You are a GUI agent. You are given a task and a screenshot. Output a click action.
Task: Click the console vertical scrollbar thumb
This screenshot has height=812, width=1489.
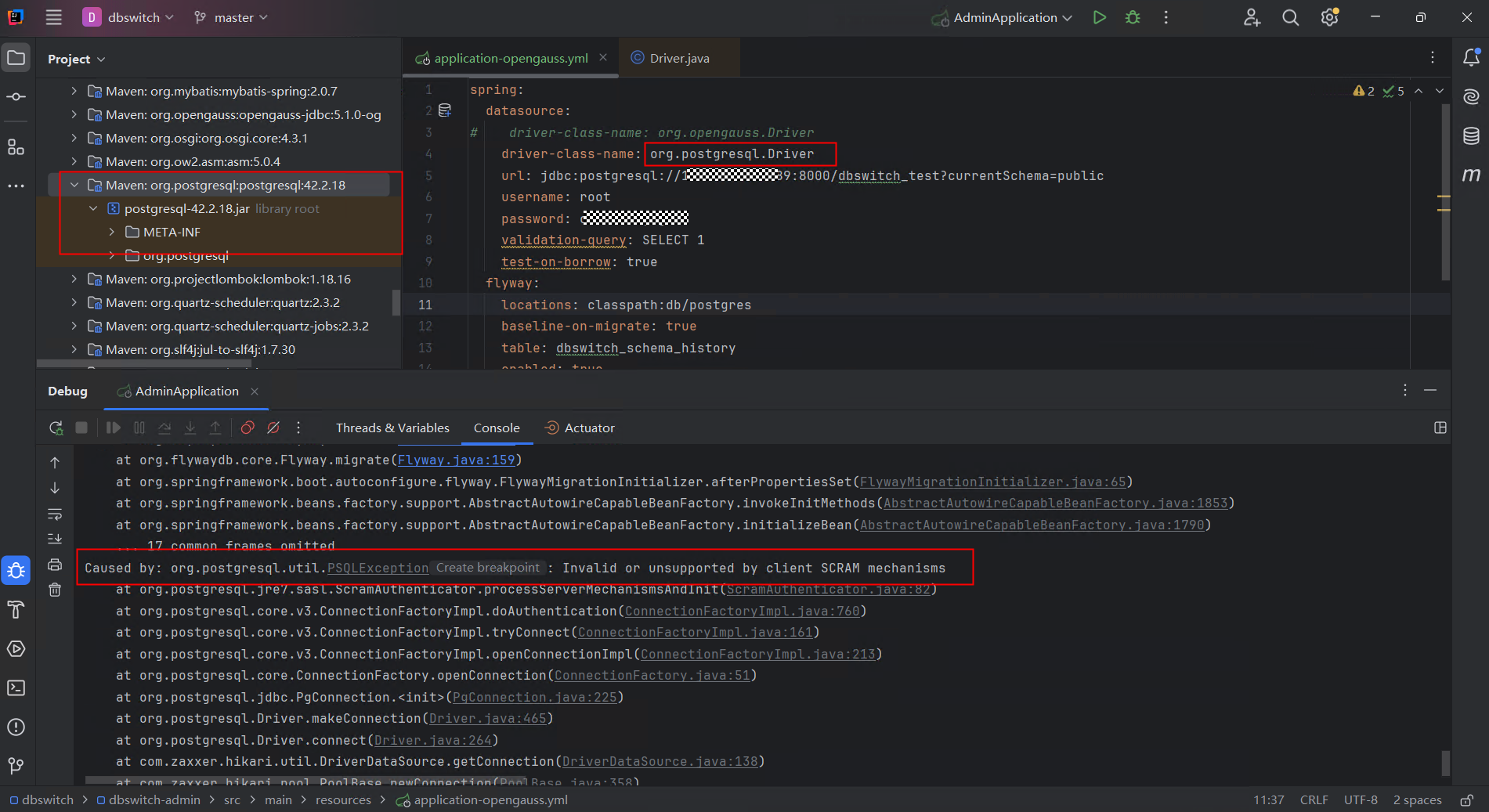(x=1445, y=762)
